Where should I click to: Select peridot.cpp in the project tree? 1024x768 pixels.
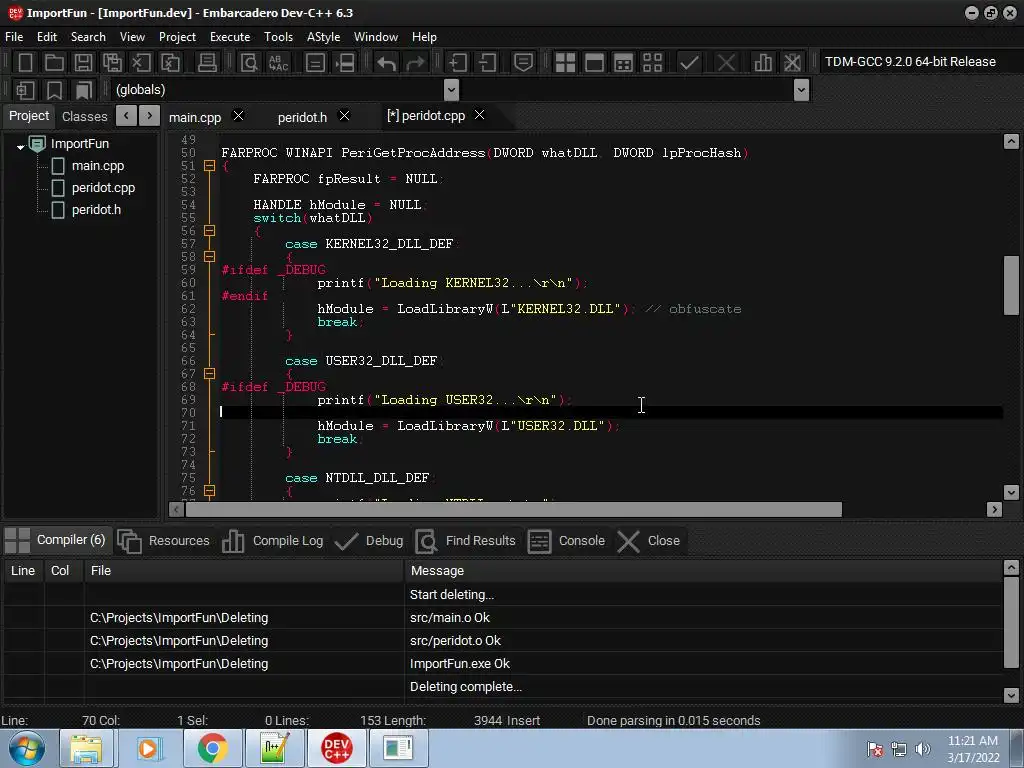[x=103, y=188]
